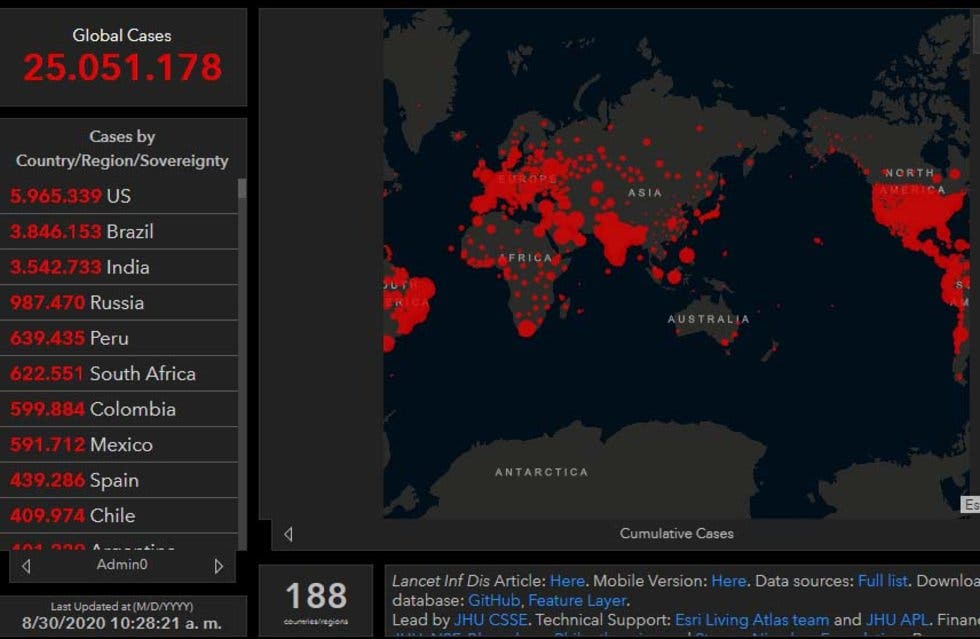Open Mobile Version 'Here' link
This screenshot has height=639, width=980.
[x=728, y=581]
